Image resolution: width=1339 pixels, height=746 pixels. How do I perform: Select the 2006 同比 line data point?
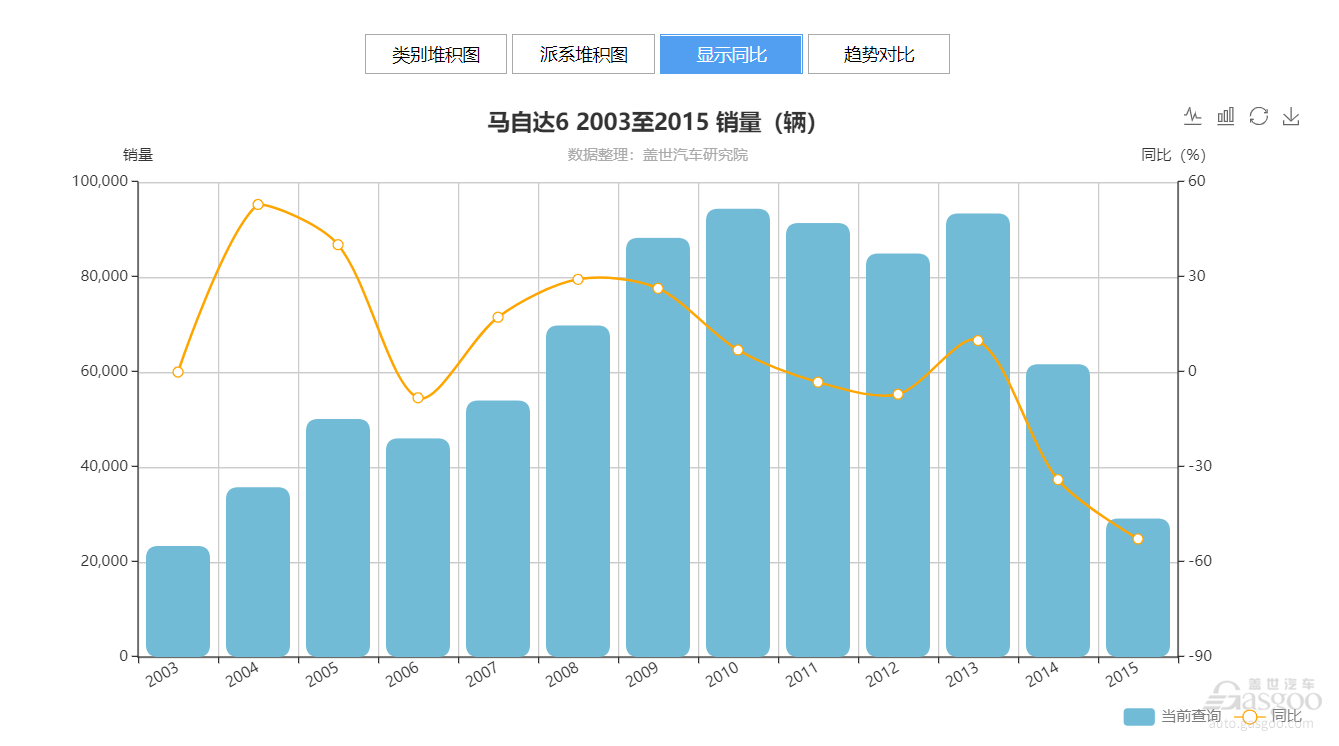click(x=418, y=398)
